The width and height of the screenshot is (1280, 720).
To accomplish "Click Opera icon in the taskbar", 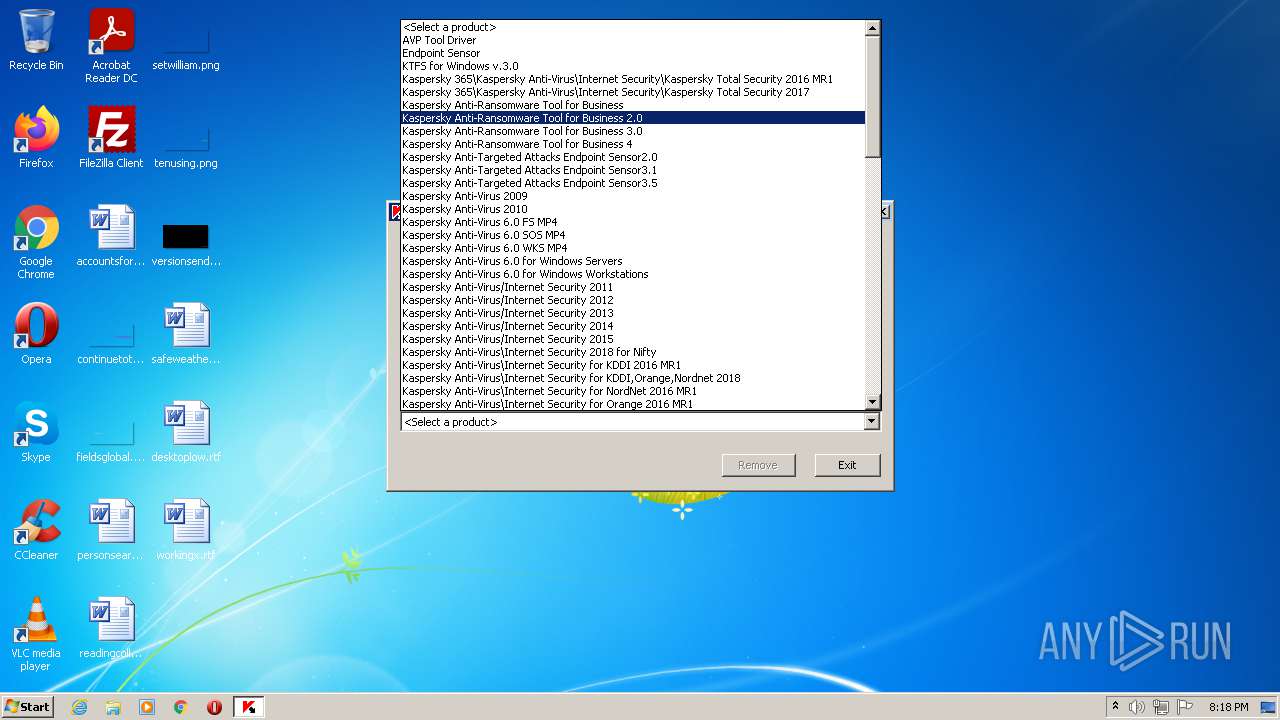I will 214,707.
